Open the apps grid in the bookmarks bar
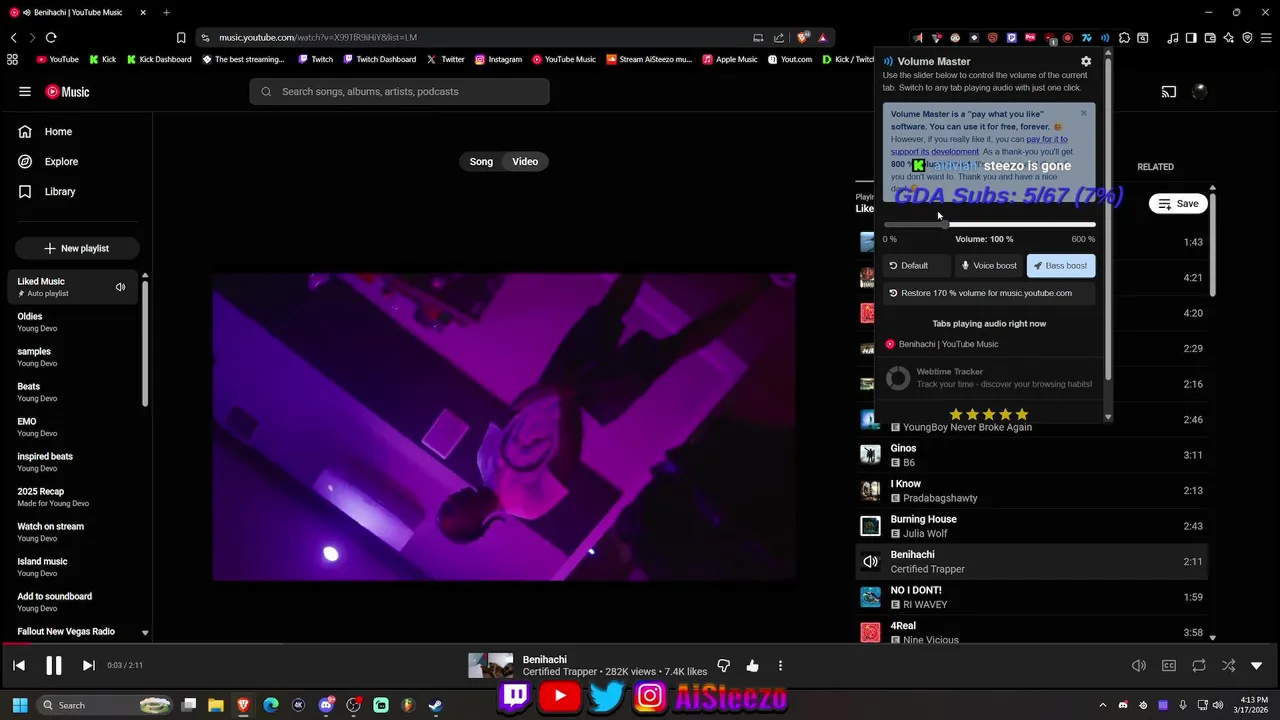Image resolution: width=1280 pixels, height=720 pixels. 12,59
